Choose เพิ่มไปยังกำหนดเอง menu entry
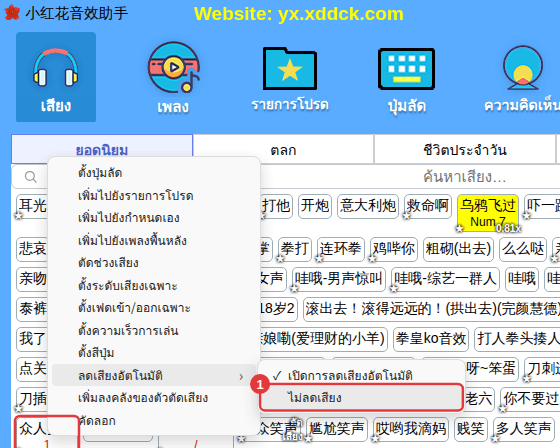Viewport: 560px width, 448px height. click(x=154, y=218)
